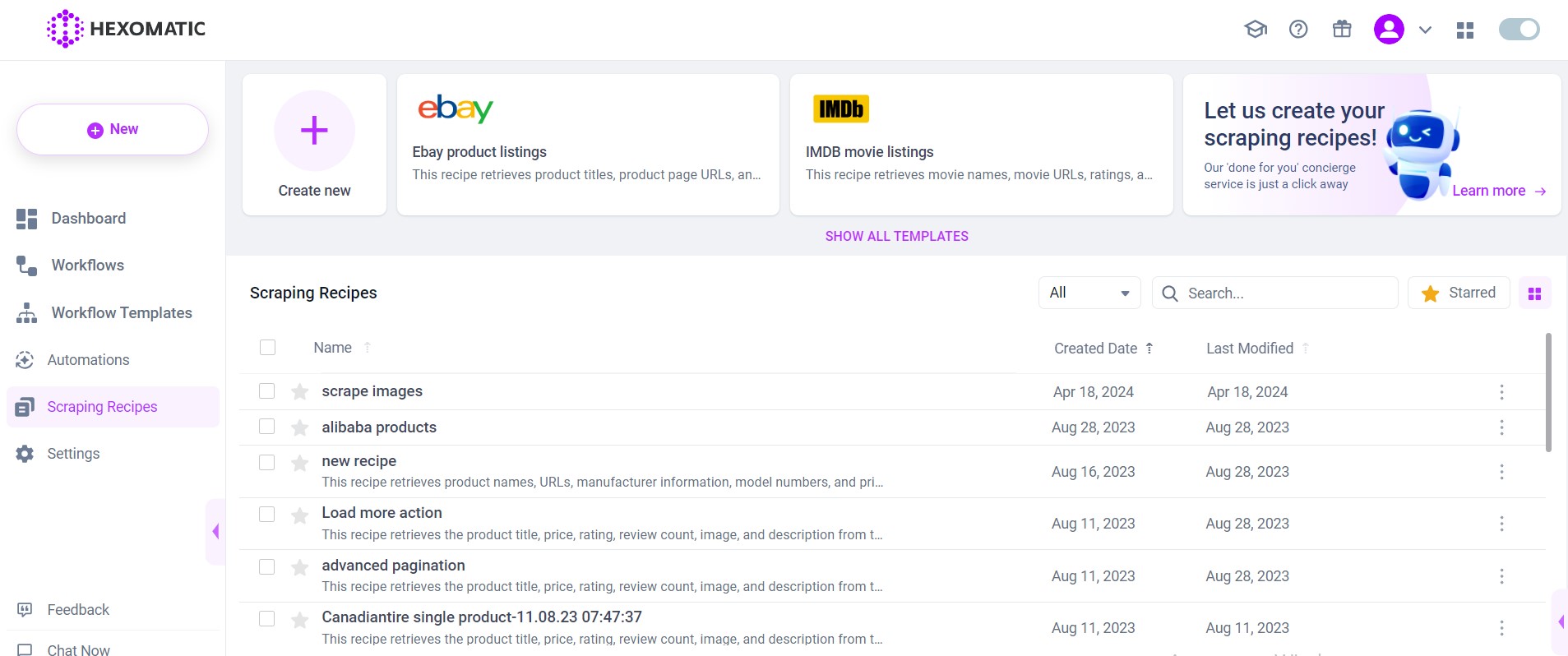Go to Workflows in the sidebar
Image resolution: width=1568 pixels, height=656 pixels.
coord(87,266)
